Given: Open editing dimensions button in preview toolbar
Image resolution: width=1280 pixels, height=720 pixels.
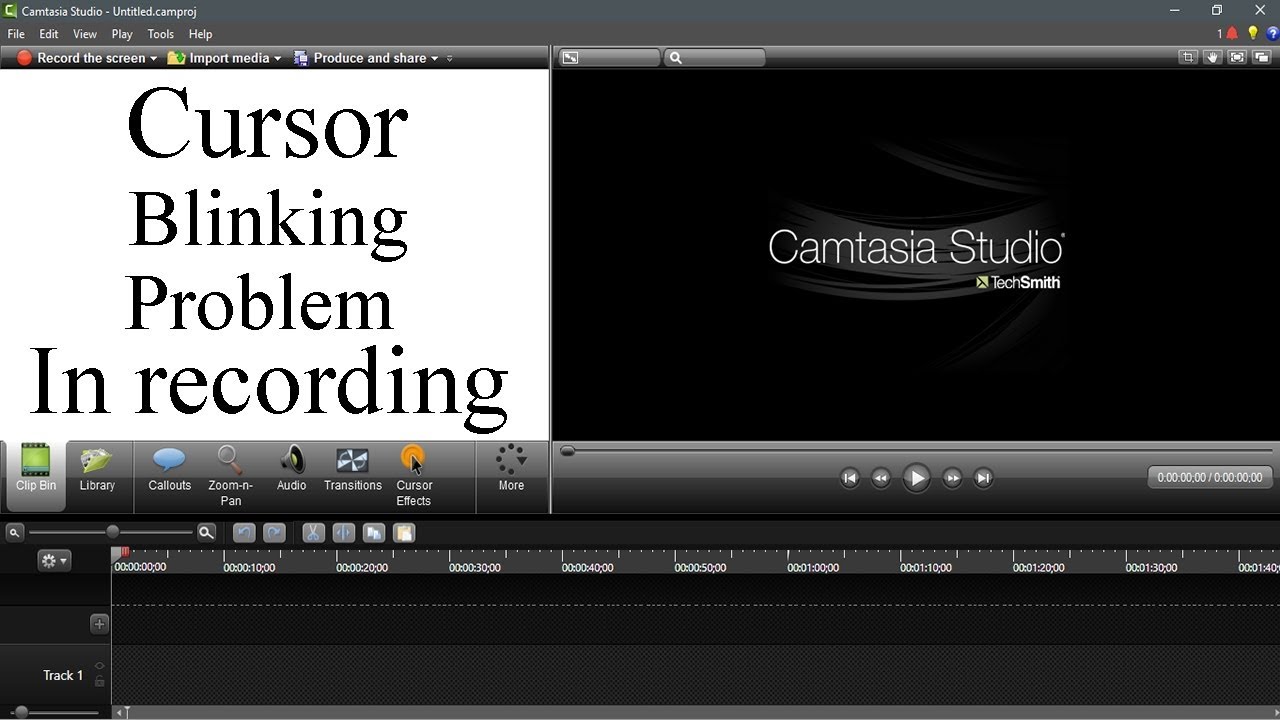Looking at the screenshot, I should 608,58.
